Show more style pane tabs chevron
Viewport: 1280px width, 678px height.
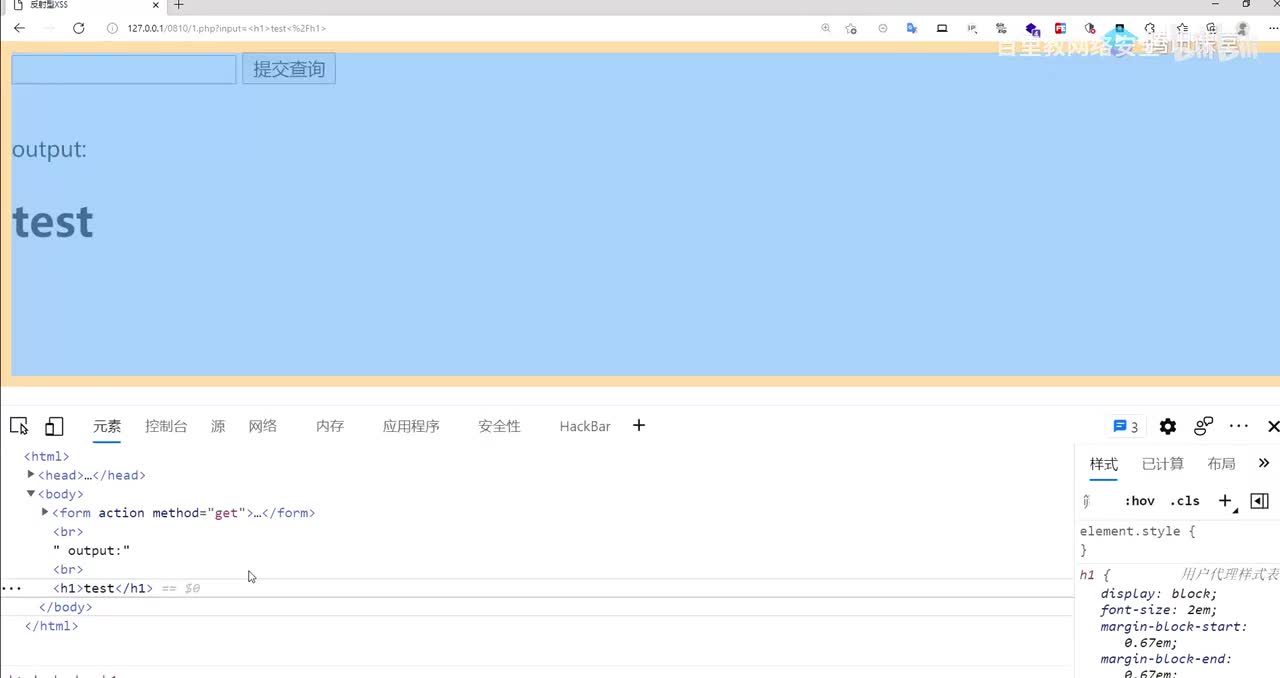1264,463
